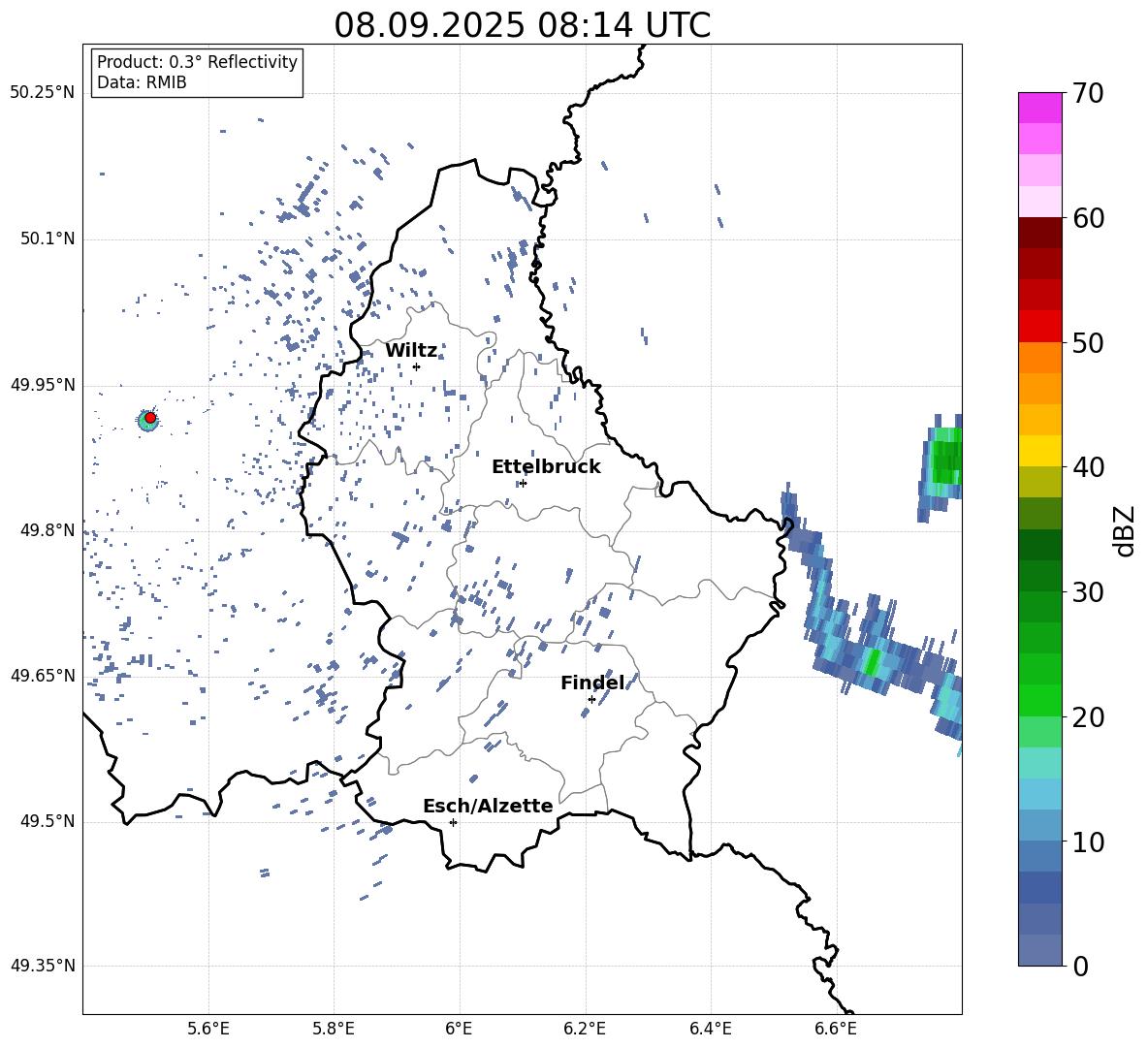Click the colorbar tick label '30'
1148x1048 pixels.
pyautogui.click(x=1088, y=592)
